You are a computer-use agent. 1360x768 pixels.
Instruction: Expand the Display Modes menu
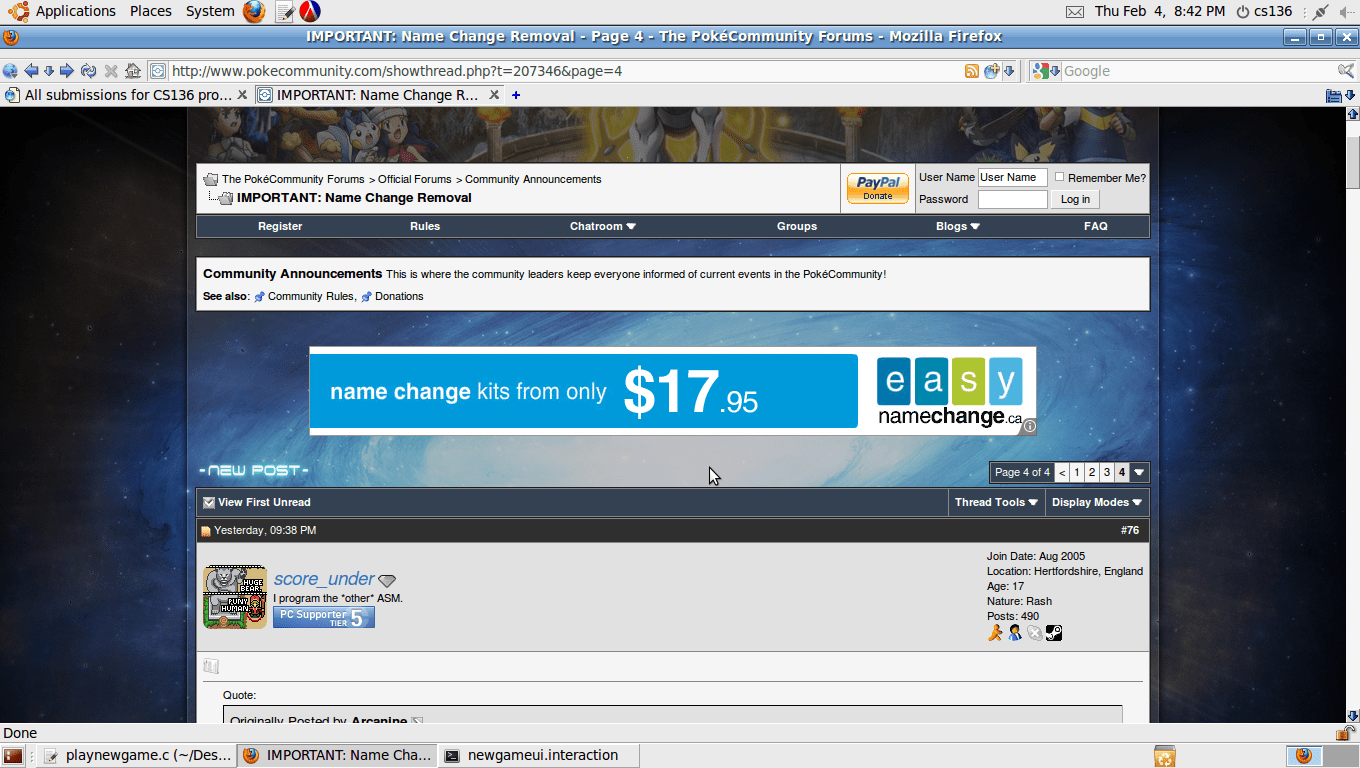[x=1097, y=502]
